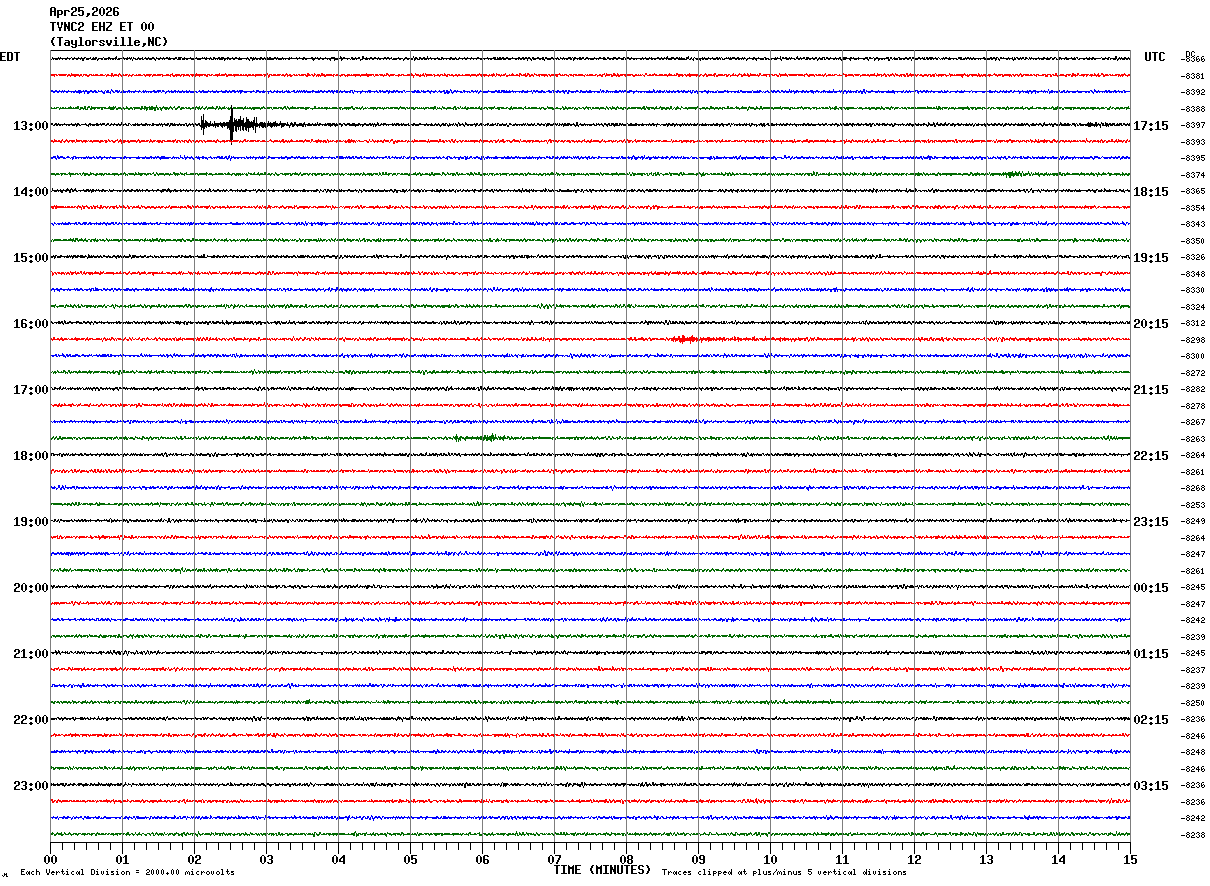Click the DC offset value "-8397"

[x=1194, y=125]
